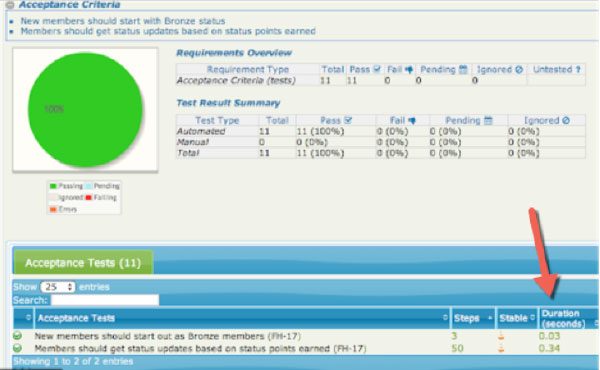
Task: Click the Pending calendar icon in Requirements Overview
Action: [463, 69]
